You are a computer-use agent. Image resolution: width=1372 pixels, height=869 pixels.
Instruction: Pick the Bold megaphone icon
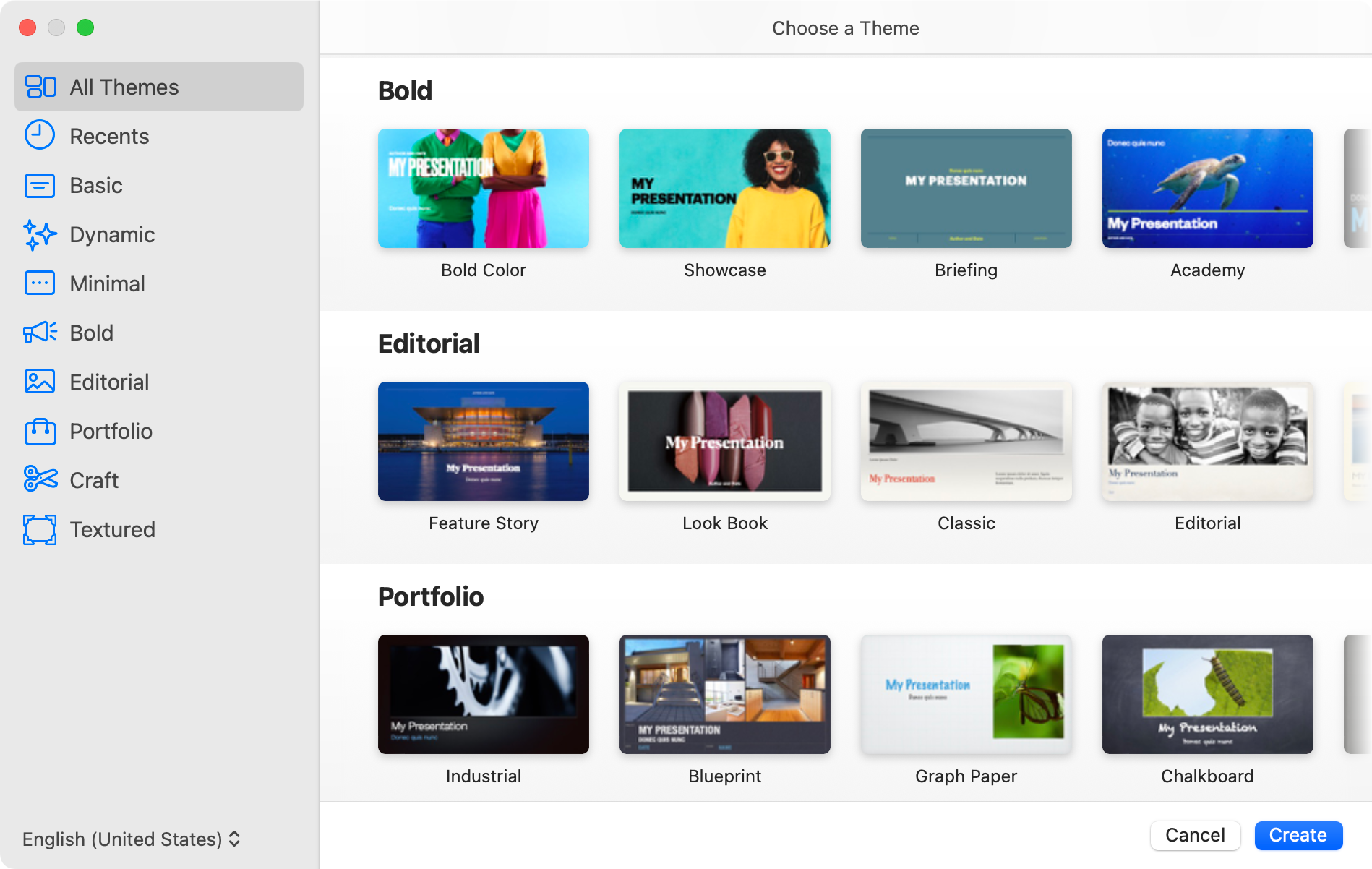point(40,333)
